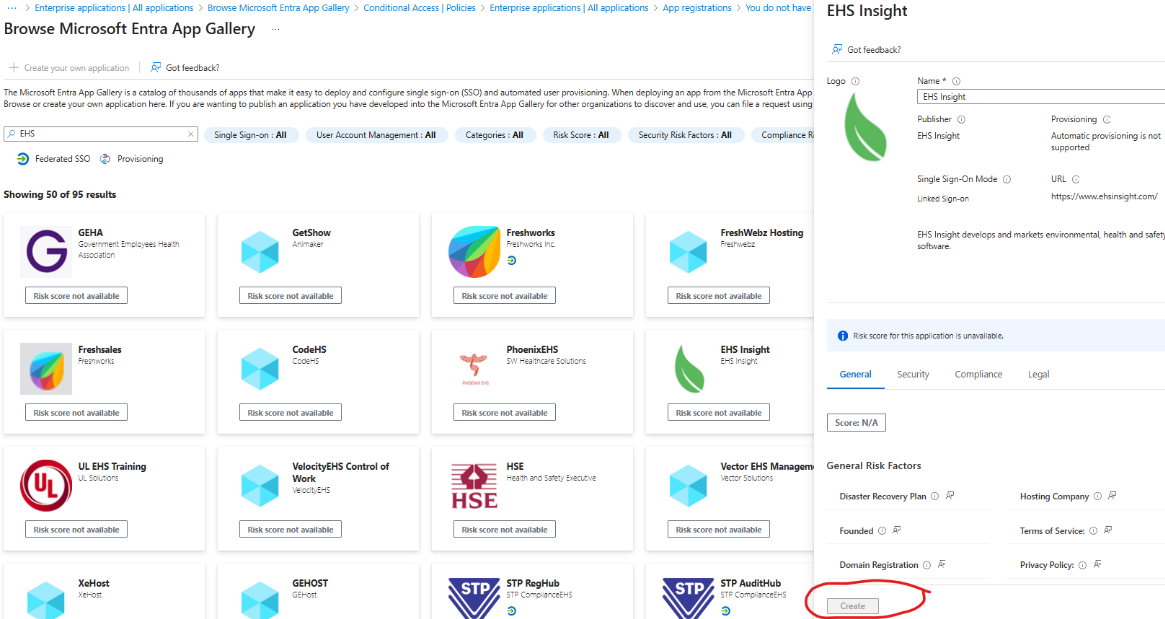Click the Logo info icon in side panel
Viewport: 1165px width, 619px height.
pos(855,81)
